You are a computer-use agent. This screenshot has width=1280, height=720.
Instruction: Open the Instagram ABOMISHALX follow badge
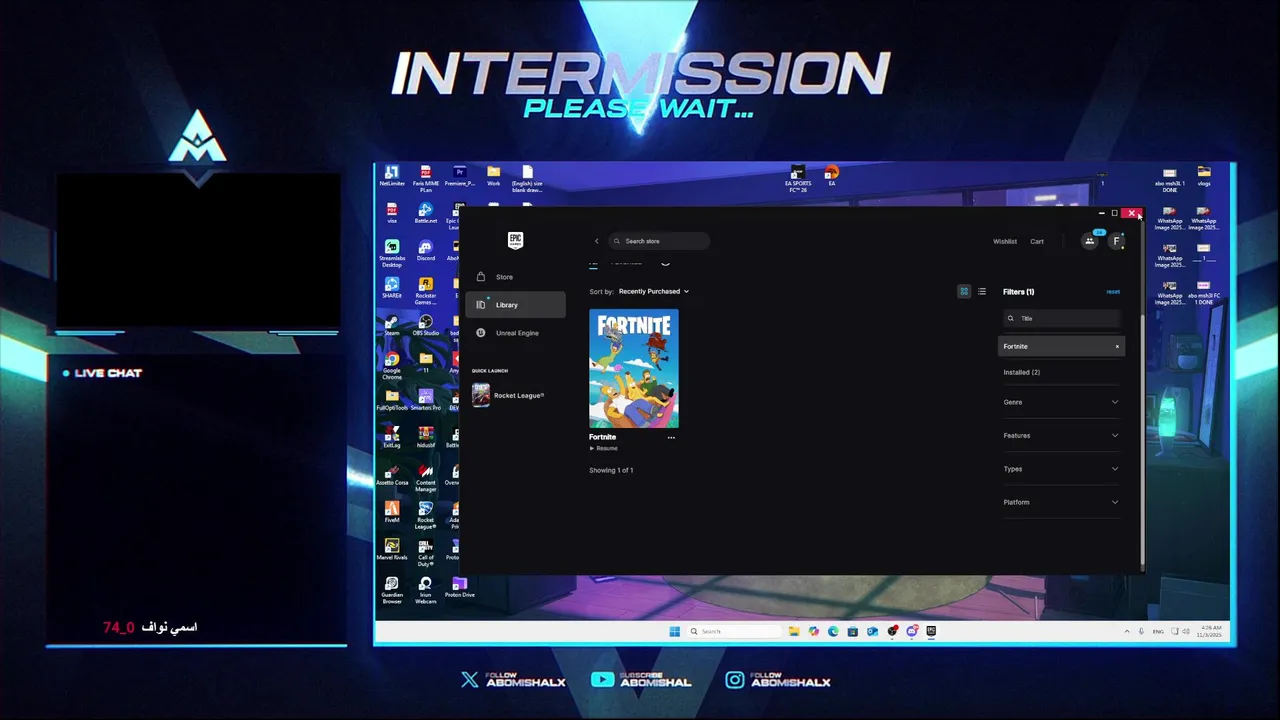(778, 680)
